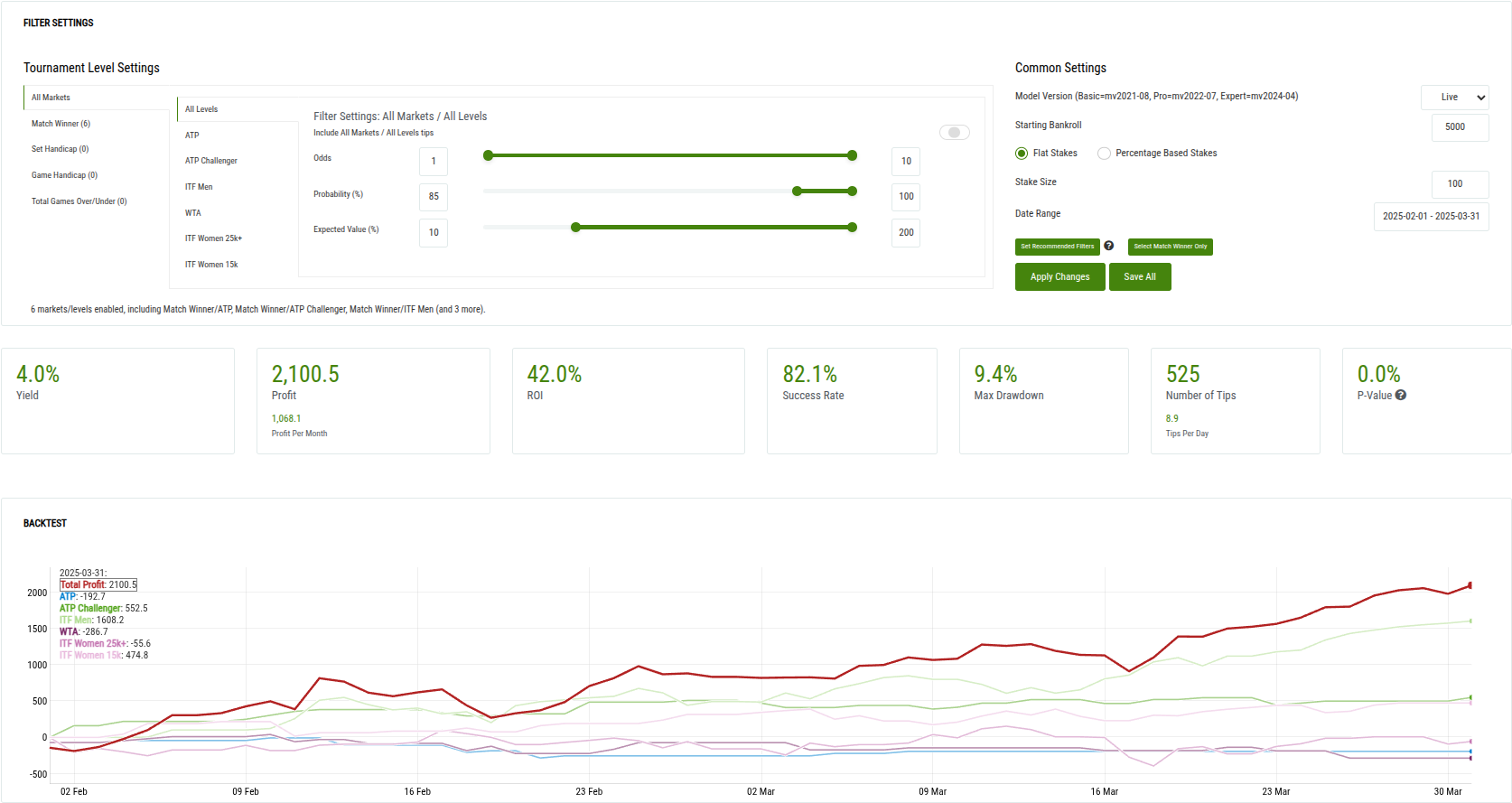Switch to the ATP Challenger level tab
This screenshot has height=803, width=1512.
tap(211, 161)
